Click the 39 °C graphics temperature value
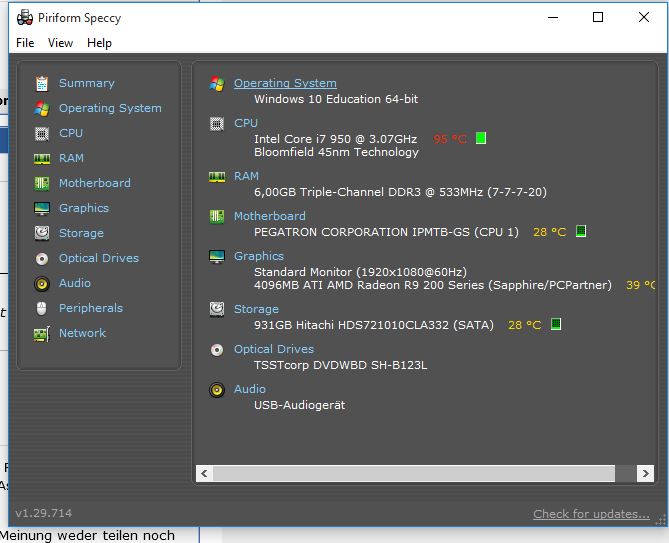Screen dimensions: 669x543 (x=640, y=285)
